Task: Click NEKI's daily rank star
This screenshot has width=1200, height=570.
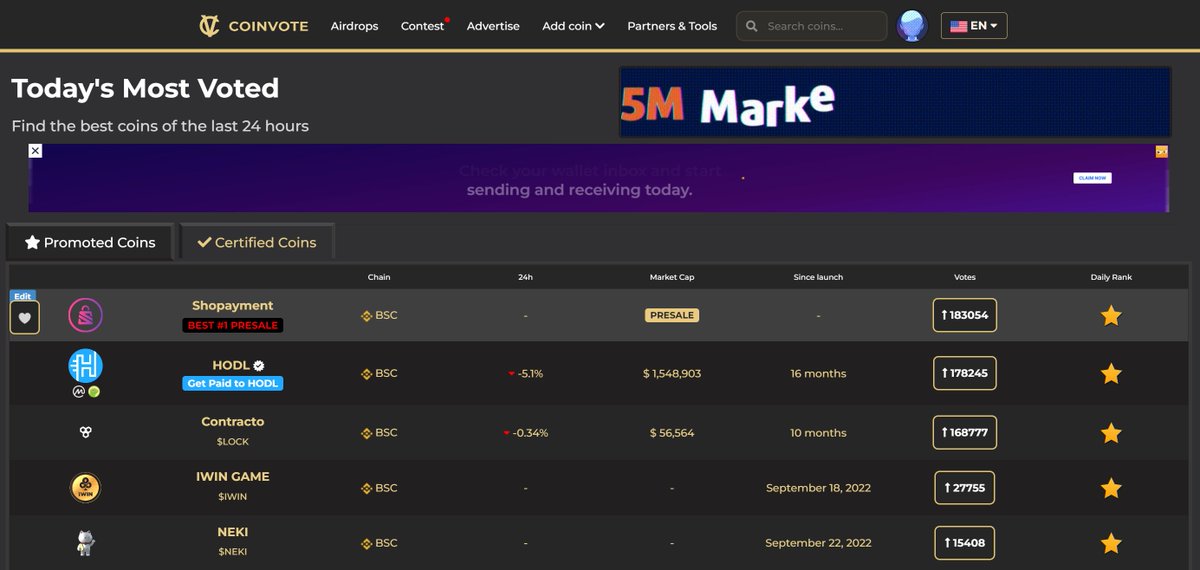Action: pyautogui.click(x=1111, y=543)
